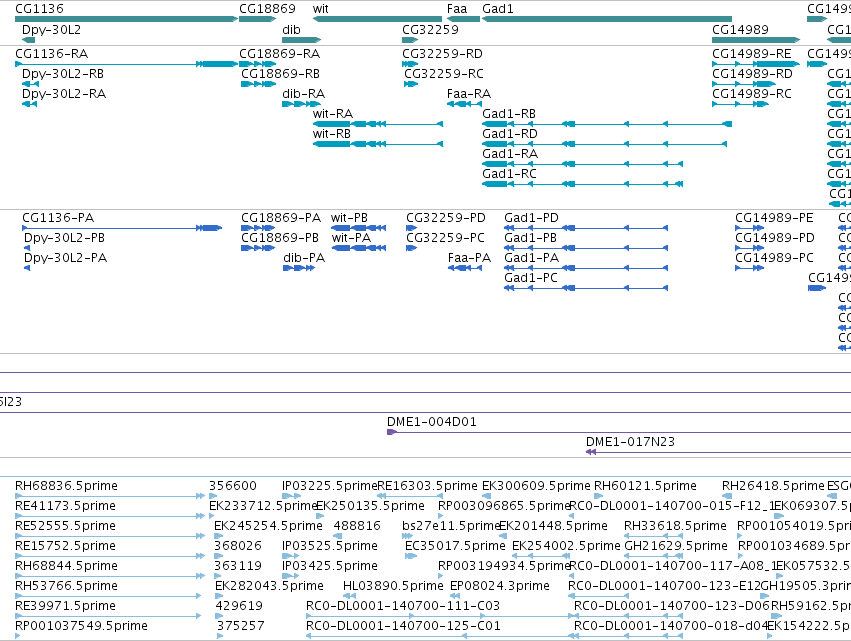The width and height of the screenshot is (851, 641).
Task: Click the CG18869-RB transcript label
Action: point(280,74)
